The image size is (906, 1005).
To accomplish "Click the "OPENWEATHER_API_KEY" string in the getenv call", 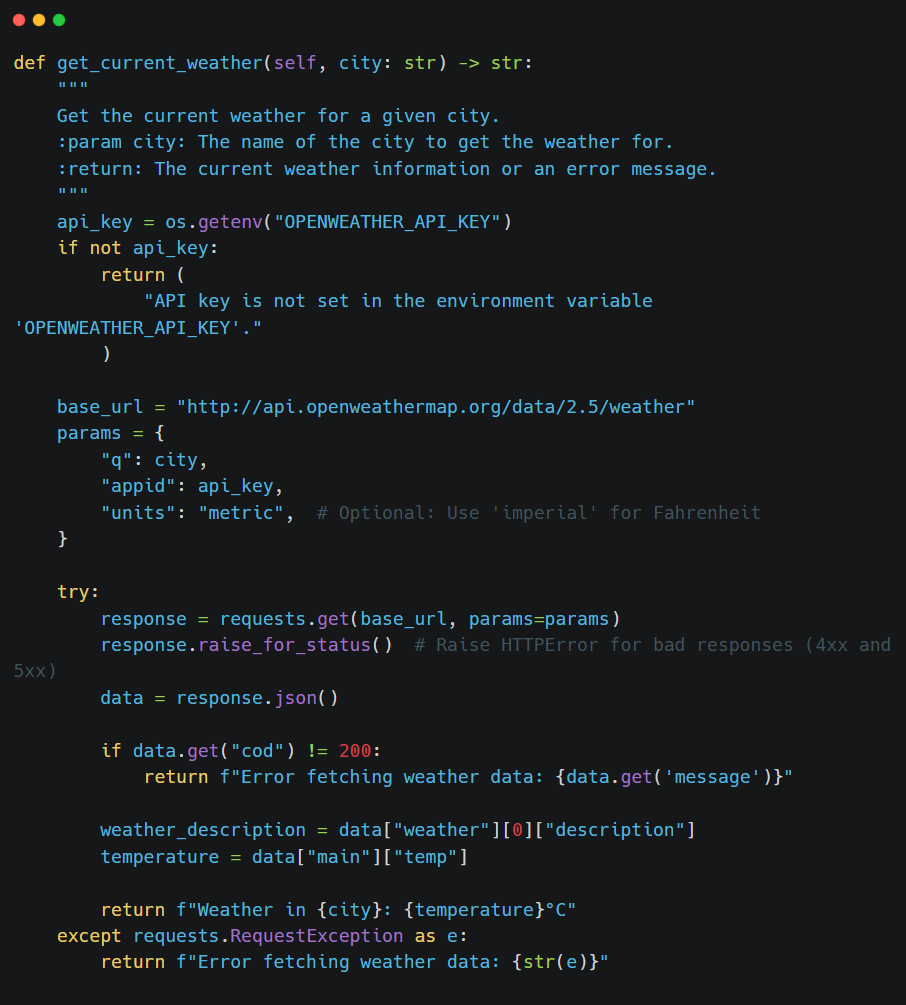I will point(387,222).
